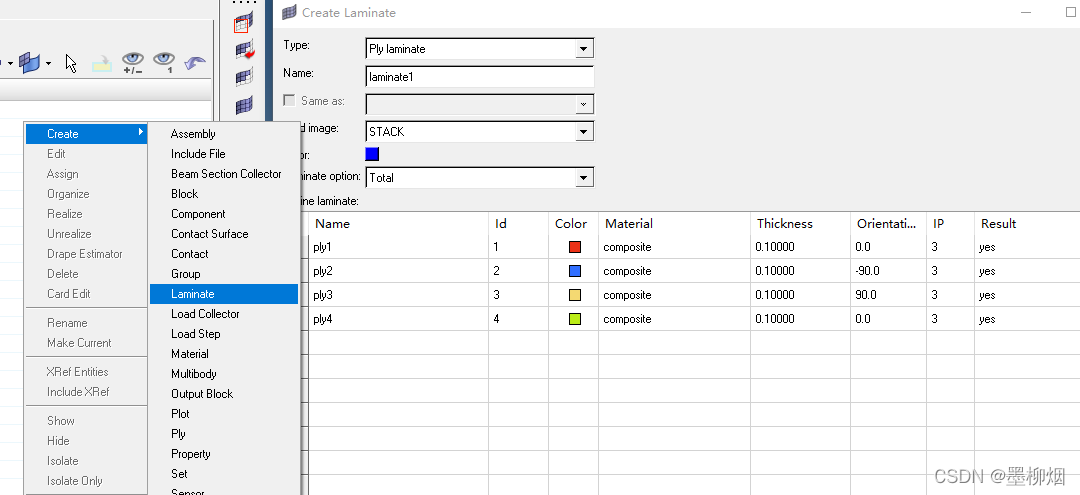Select Laminate in the Create submenu
1080x495 pixels.
(193, 294)
